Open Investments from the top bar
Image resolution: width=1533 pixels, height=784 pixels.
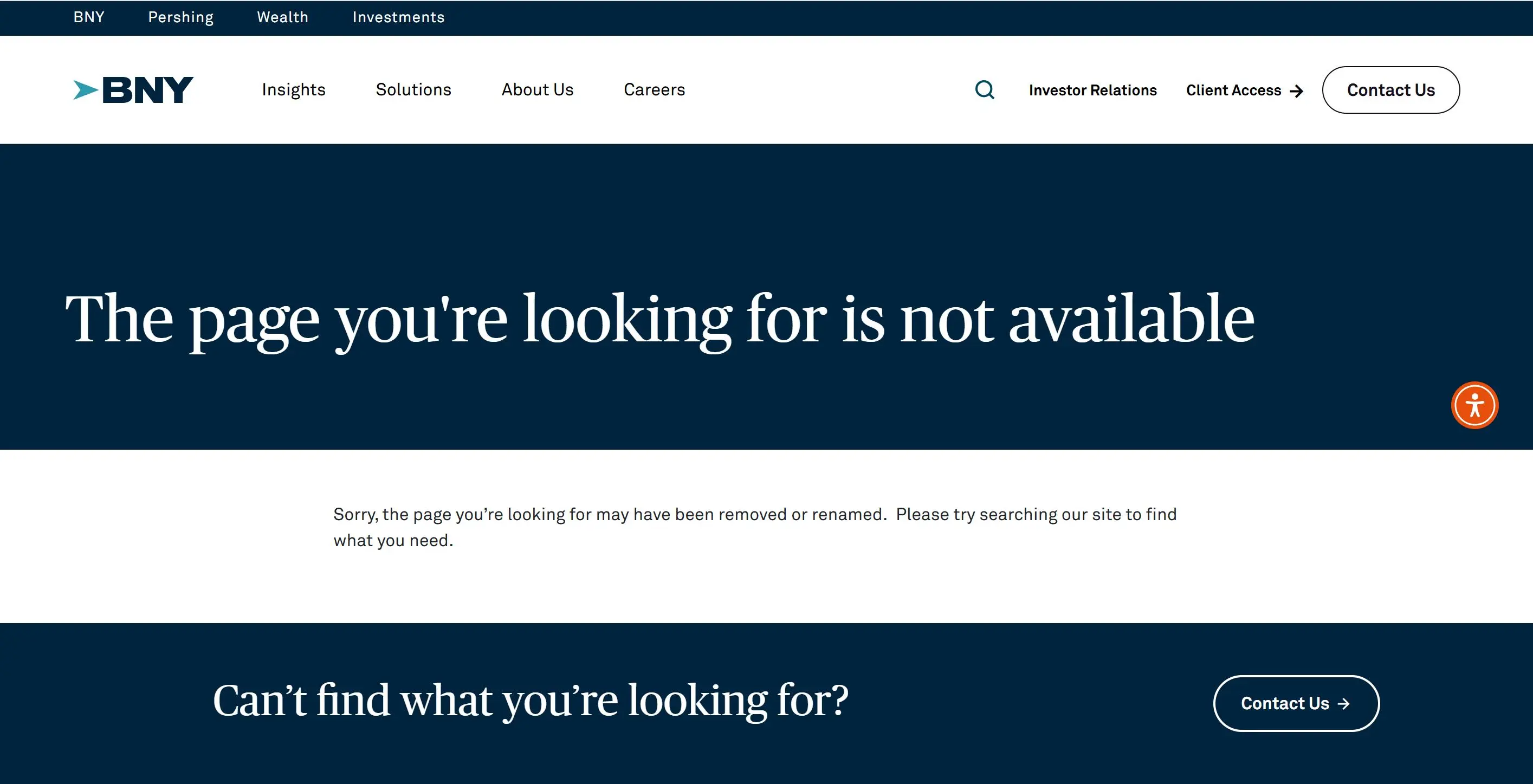point(398,17)
